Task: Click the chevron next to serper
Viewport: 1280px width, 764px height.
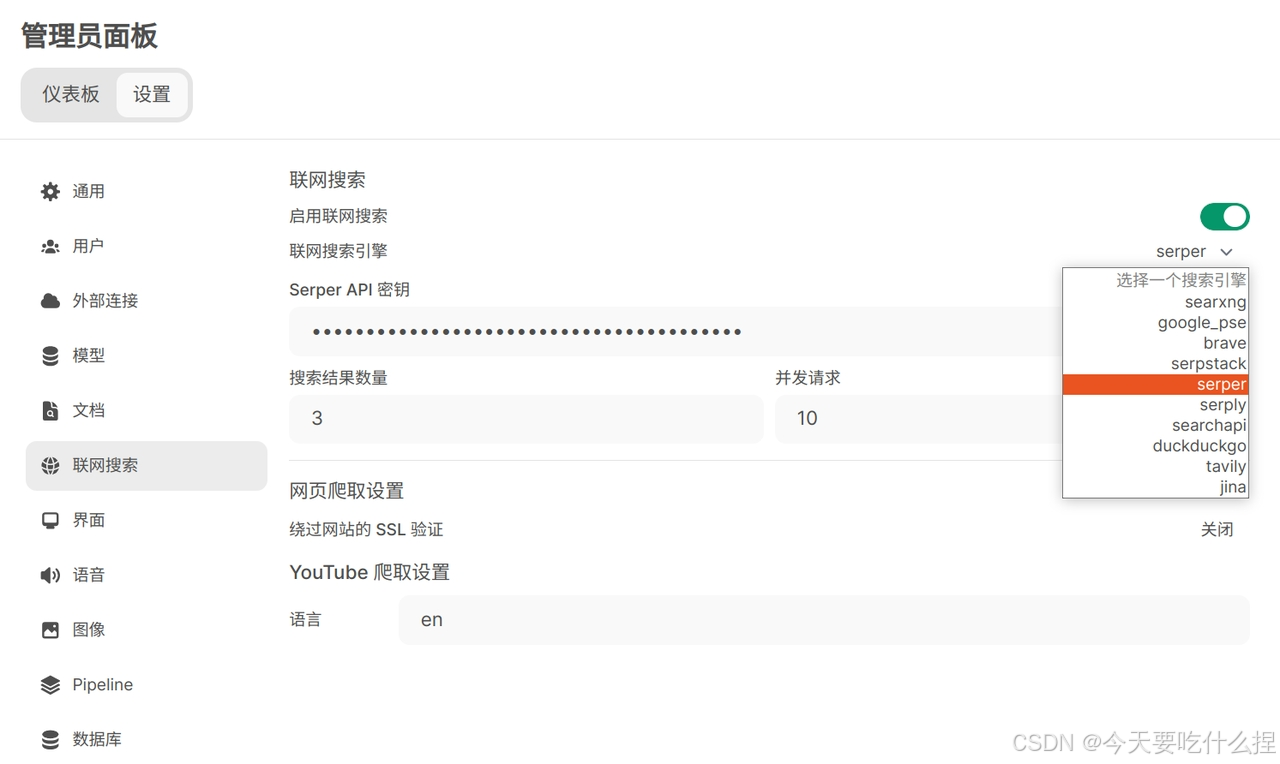Action: 1227,252
